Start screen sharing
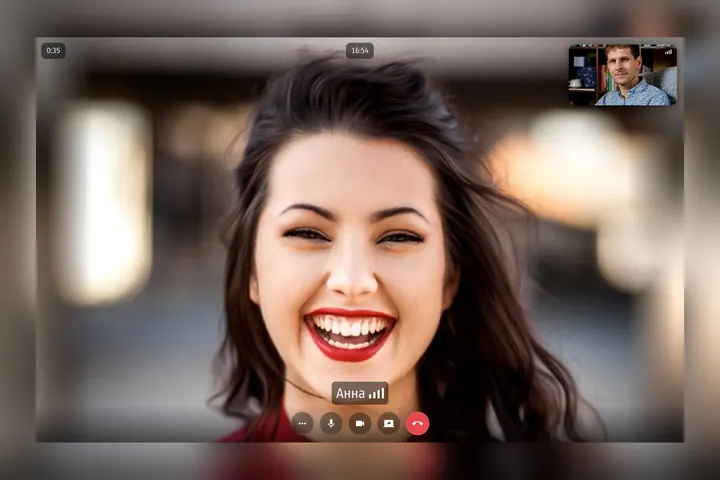The height and width of the screenshot is (480, 720). pos(388,424)
